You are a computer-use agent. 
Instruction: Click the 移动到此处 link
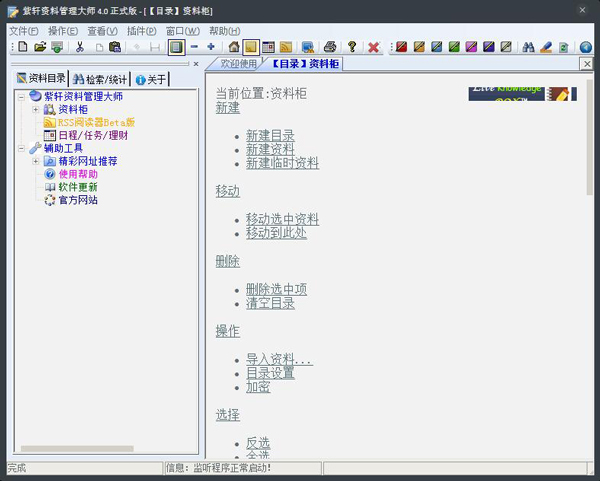pos(276,233)
